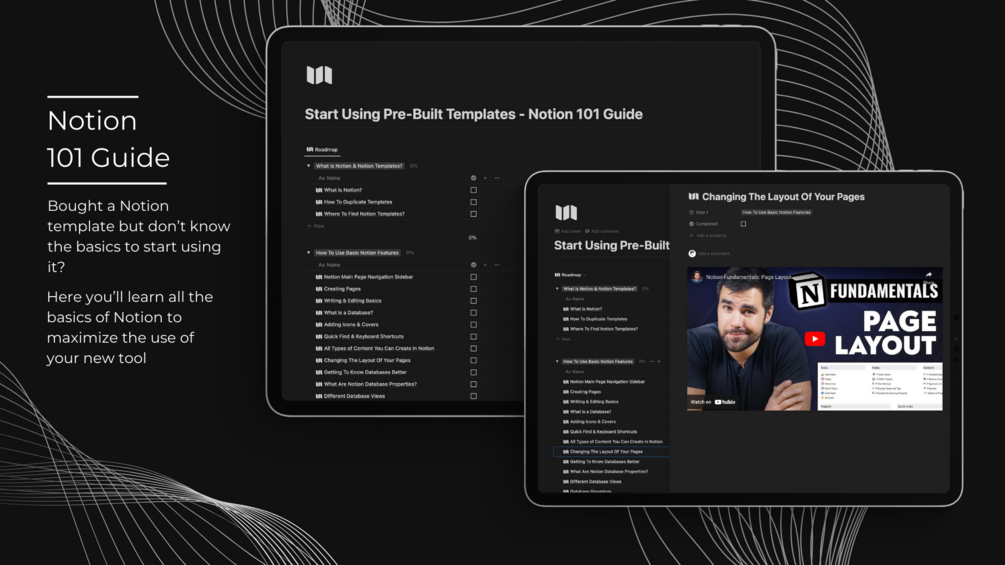1005x565 pixels.
Task: Click the map page icon on back tablet
Action: tap(319, 75)
